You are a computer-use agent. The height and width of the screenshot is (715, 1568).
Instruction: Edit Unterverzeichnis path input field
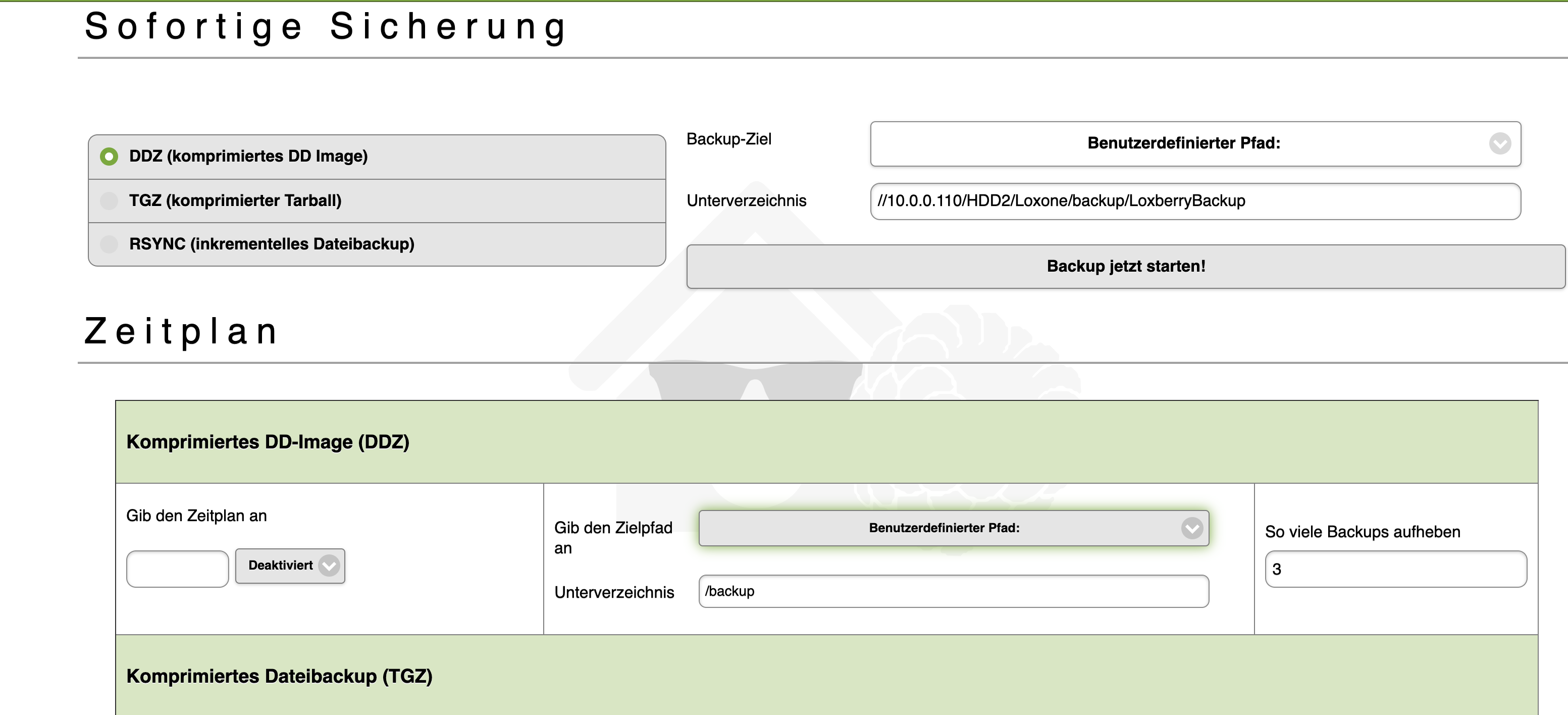point(1196,201)
